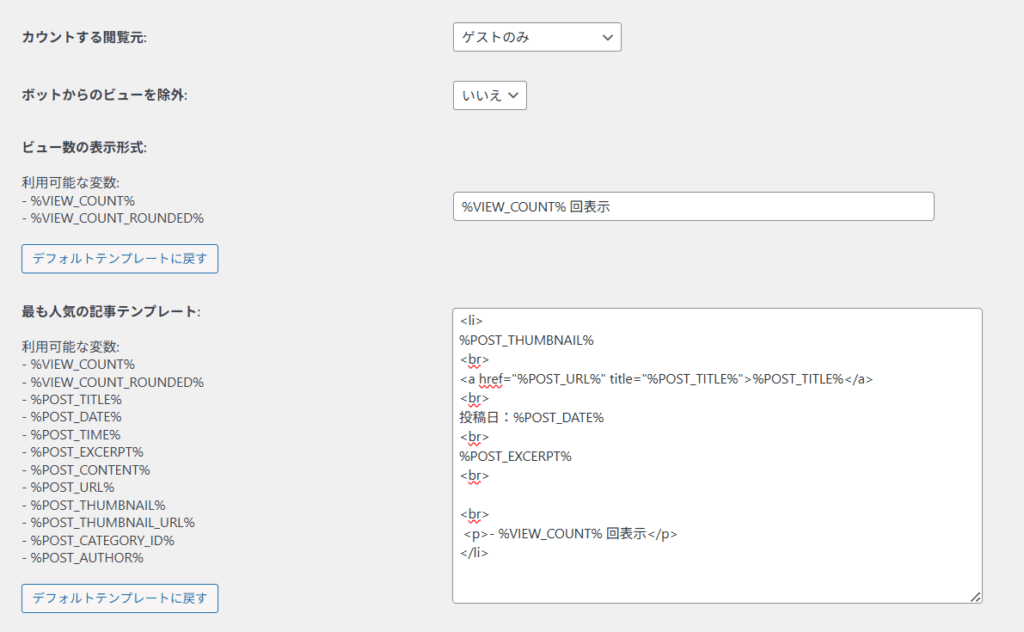Screen dimensions: 1024x632
Task: Click %POST_THUMBNAIL_URL% in the available variables list
Action: pos(112,522)
